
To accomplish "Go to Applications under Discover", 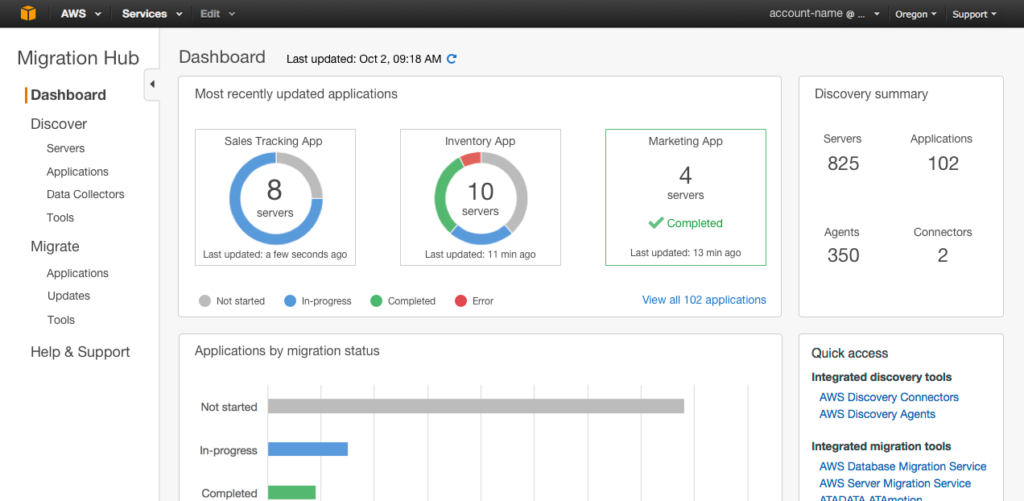I will [x=77, y=172].
